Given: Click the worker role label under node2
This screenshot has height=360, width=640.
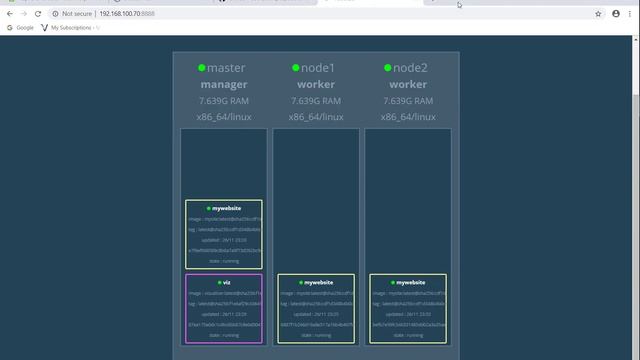Looking at the screenshot, I should (408, 84).
